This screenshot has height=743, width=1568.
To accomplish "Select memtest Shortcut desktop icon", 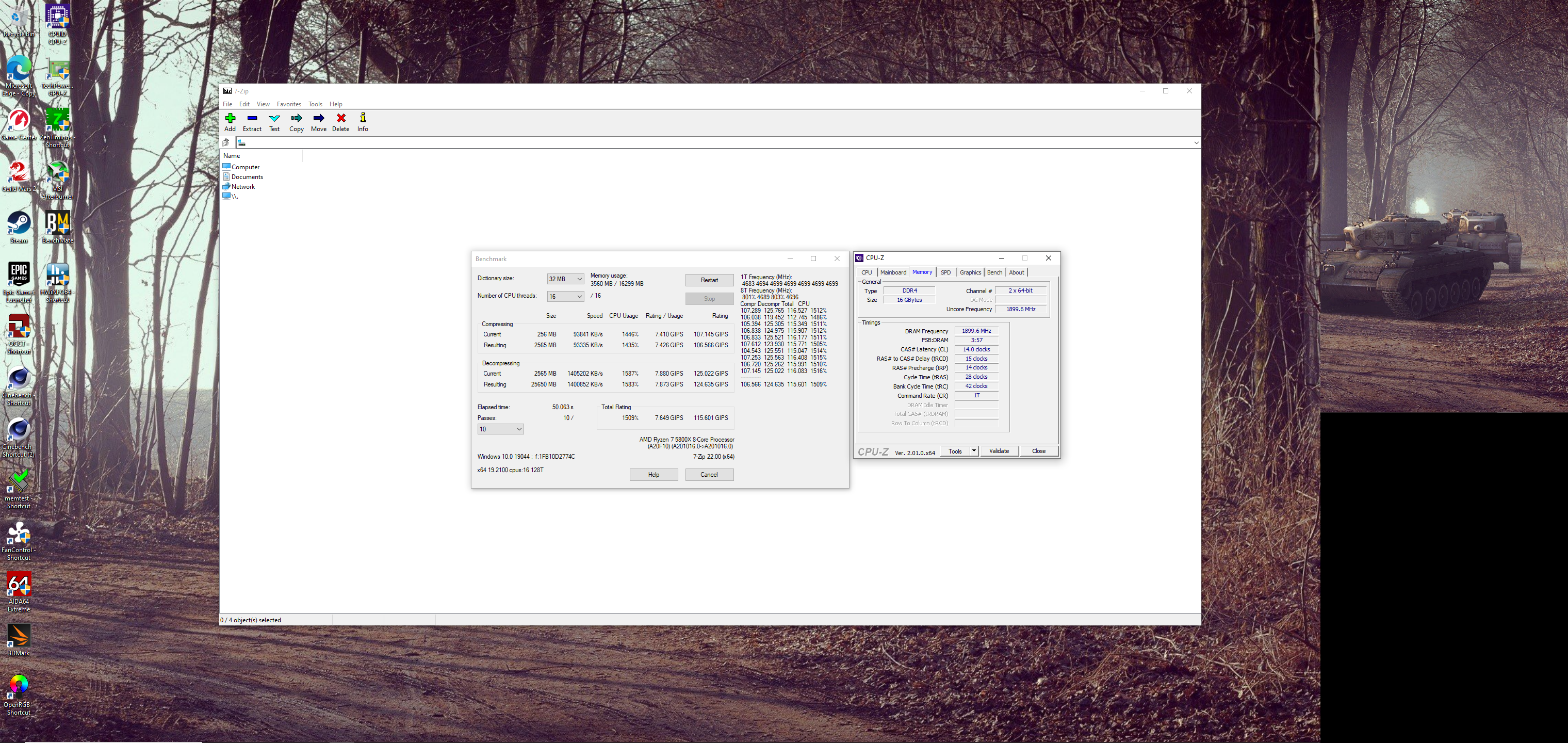I will point(19,489).
